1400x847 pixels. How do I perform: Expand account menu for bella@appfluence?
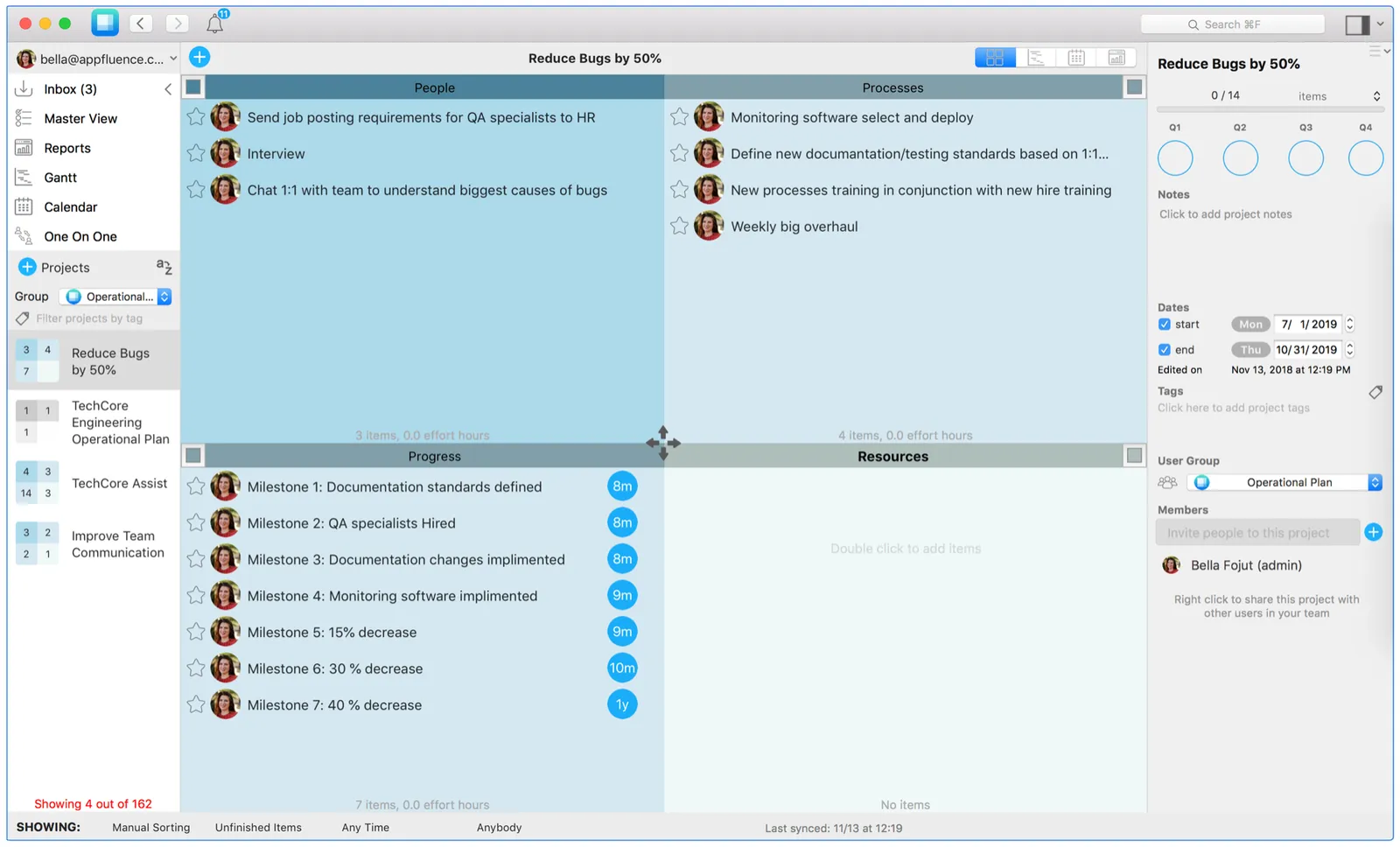click(x=96, y=59)
